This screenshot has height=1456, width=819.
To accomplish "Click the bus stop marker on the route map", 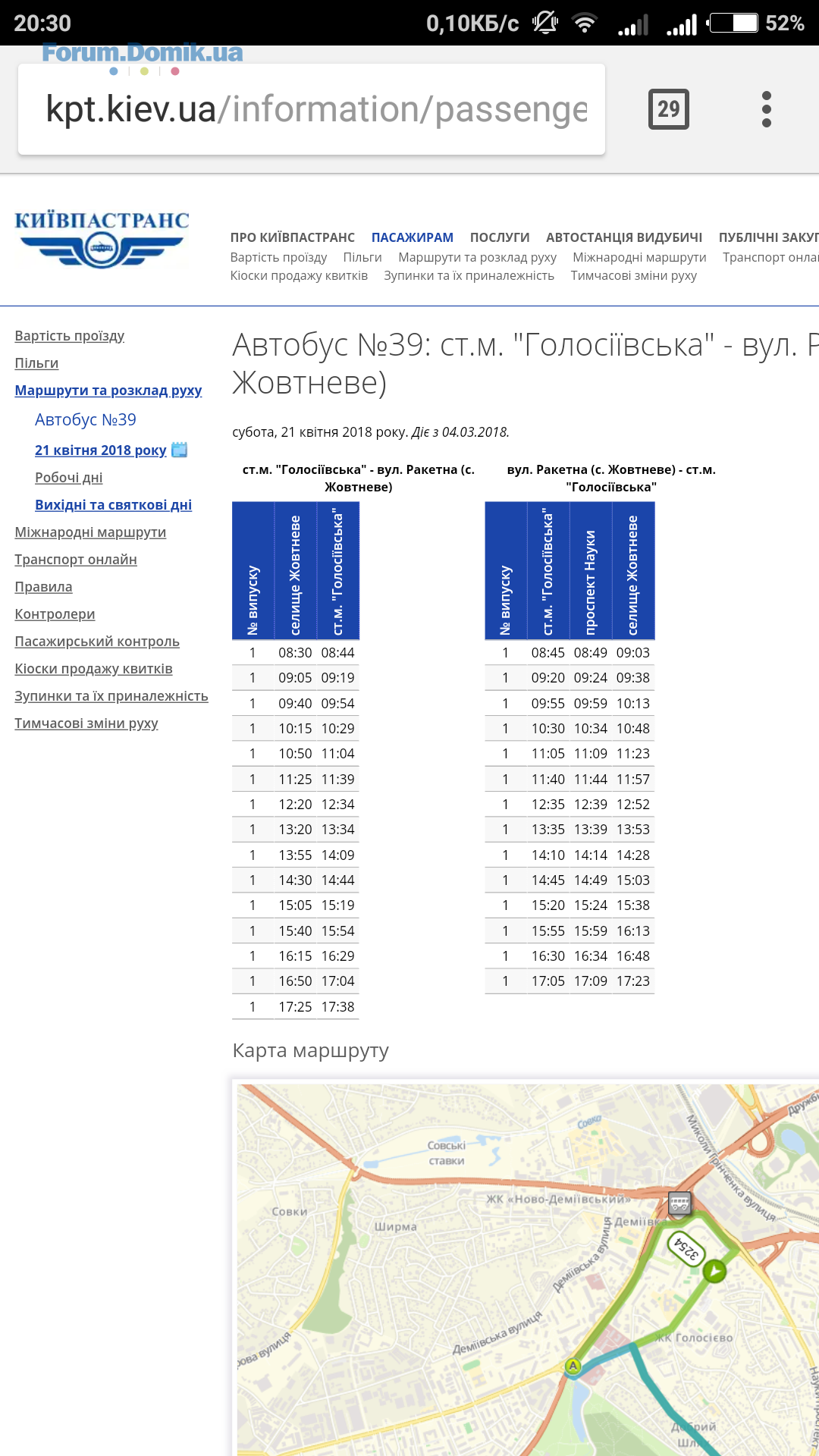I will point(679,1203).
